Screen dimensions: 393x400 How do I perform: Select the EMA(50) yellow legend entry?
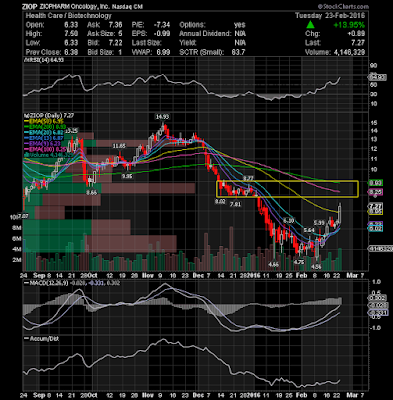(43, 122)
